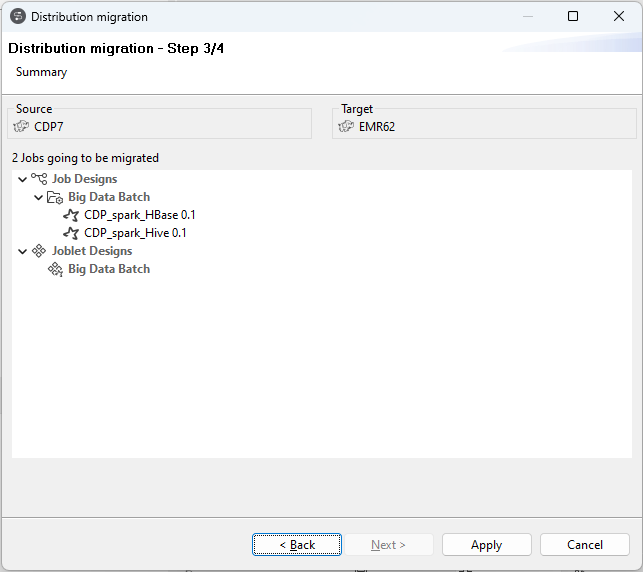
Task: Click the Joblet Designs node icon
Action: [x=39, y=251]
